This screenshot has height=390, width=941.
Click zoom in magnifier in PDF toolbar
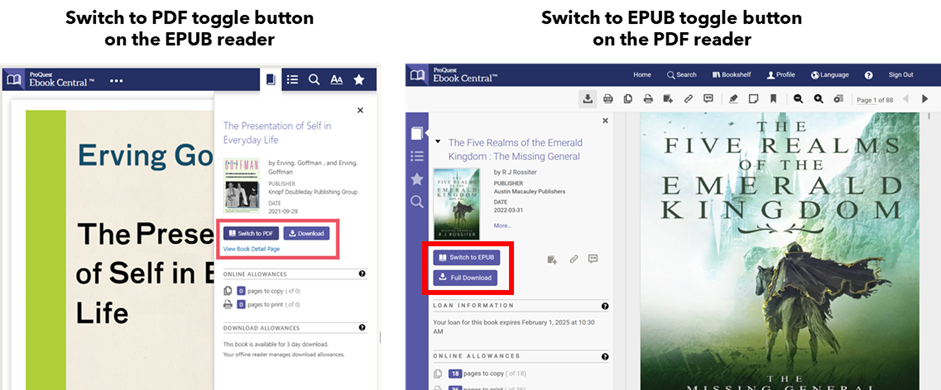[819, 99]
